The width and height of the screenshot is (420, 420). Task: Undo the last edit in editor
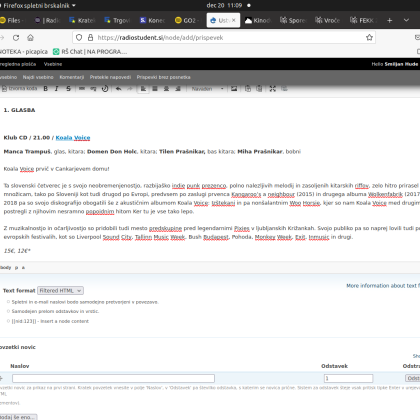(x=118, y=89)
